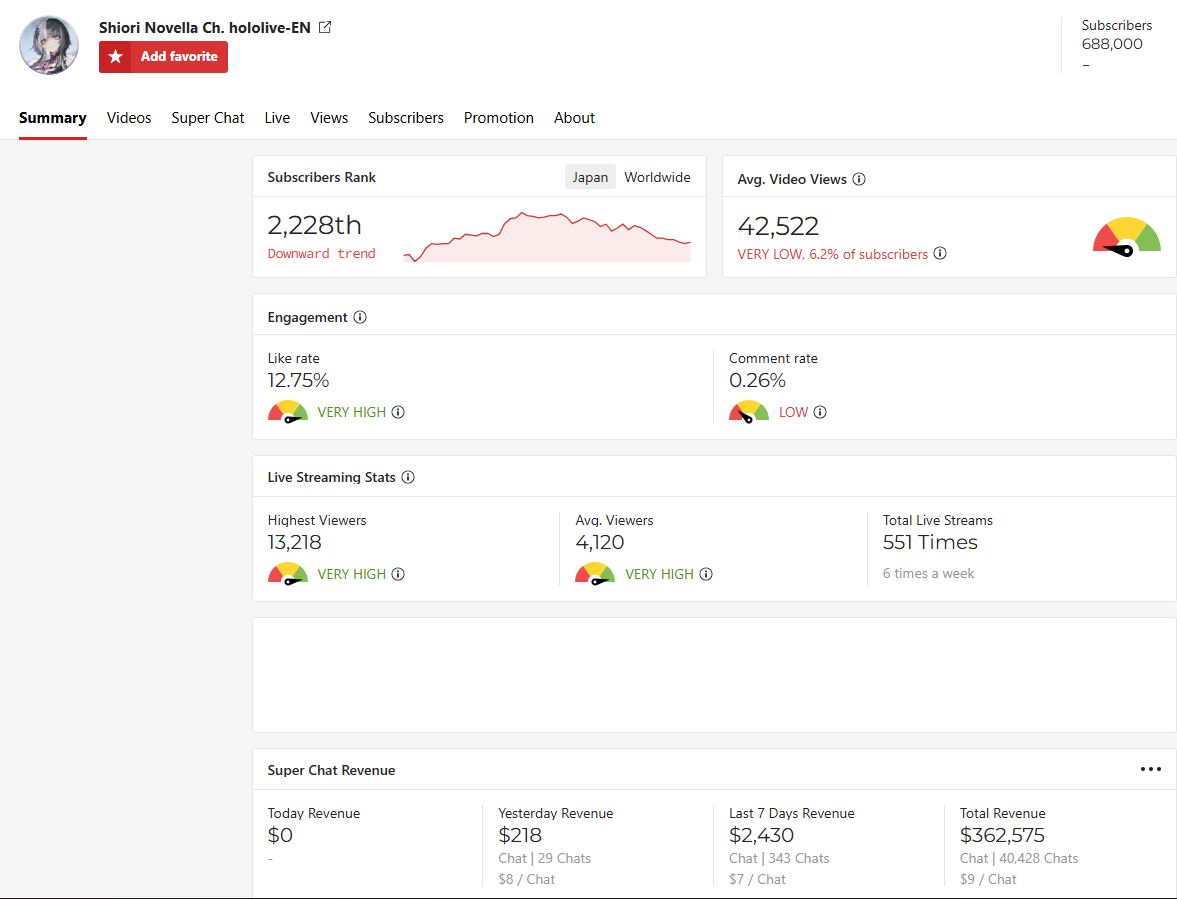The height and width of the screenshot is (899, 1177).
Task: Click the Live Streaming Stats info icon
Action: pyautogui.click(x=408, y=477)
